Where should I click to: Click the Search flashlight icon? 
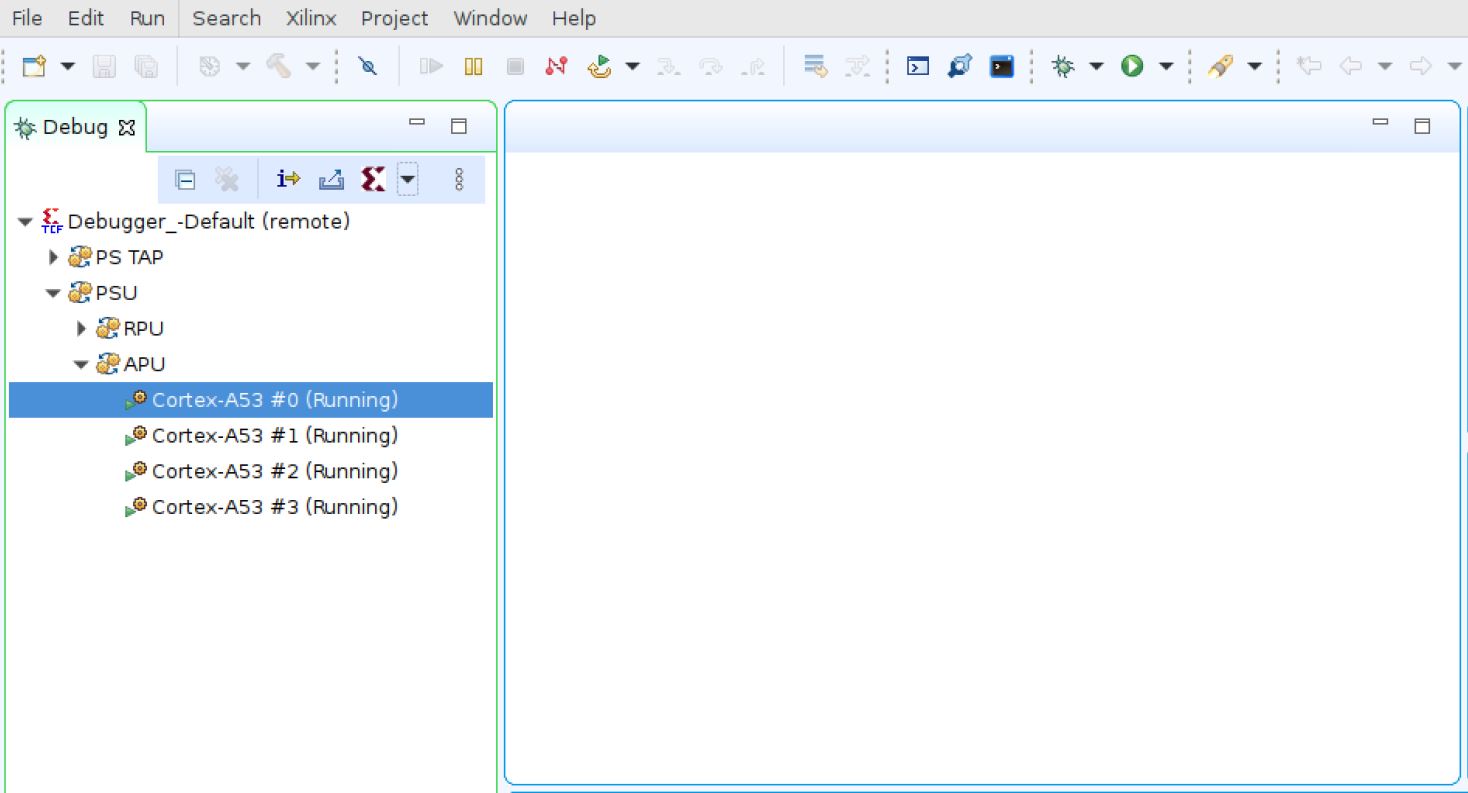pos(1219,67)
